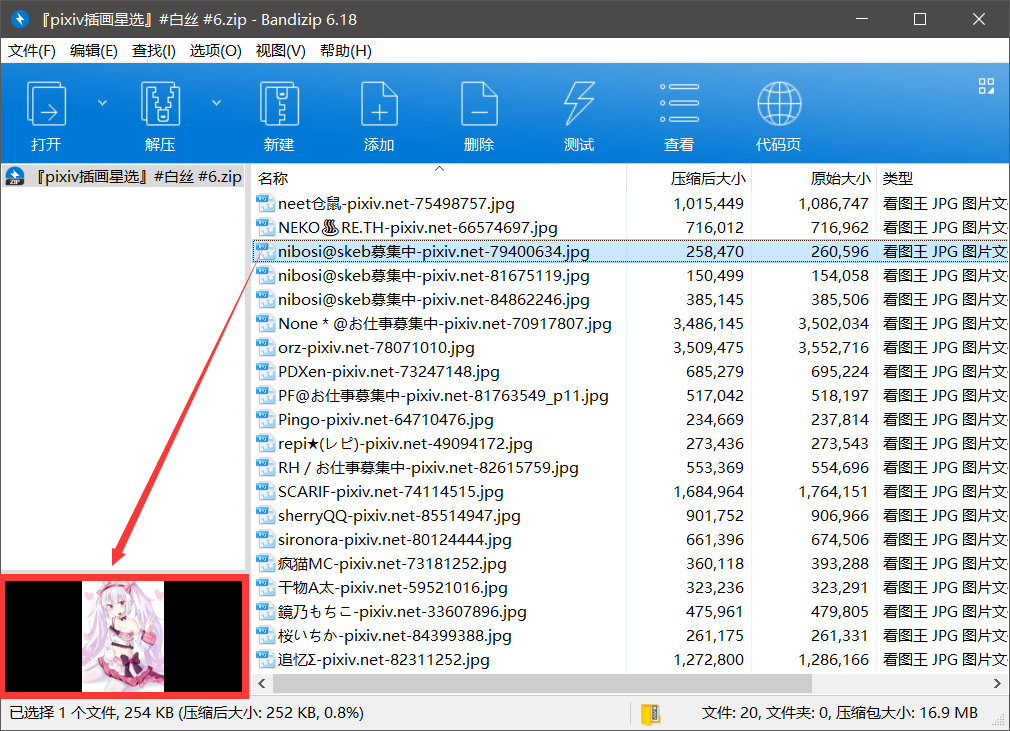Select the zip root node in tree panel
Viewport: 1010px width, 731px height.
click(123, 176)
